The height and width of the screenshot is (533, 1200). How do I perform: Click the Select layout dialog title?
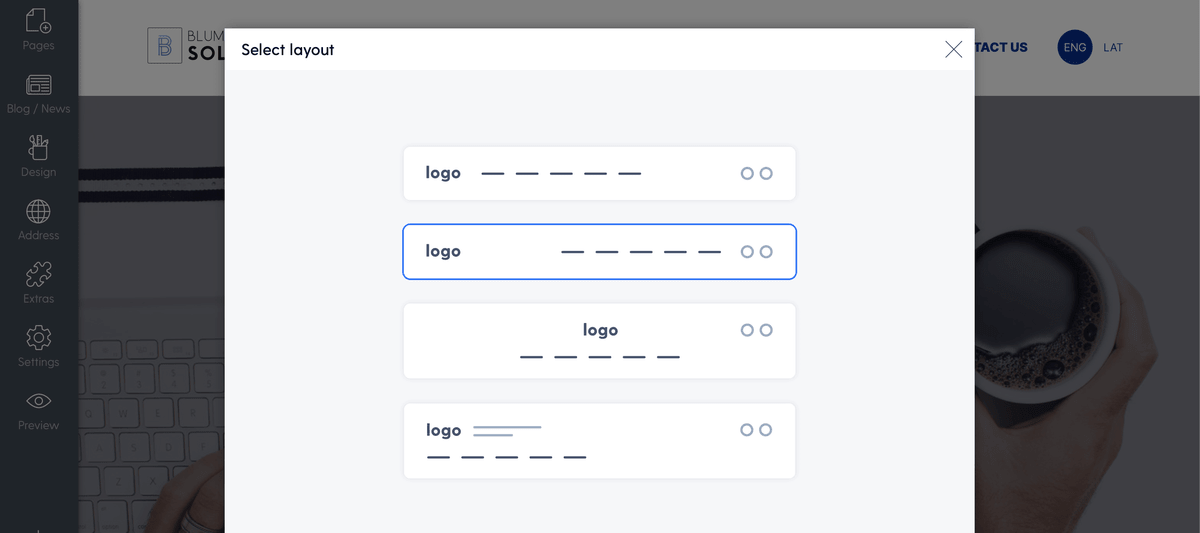tap(288, 49)
